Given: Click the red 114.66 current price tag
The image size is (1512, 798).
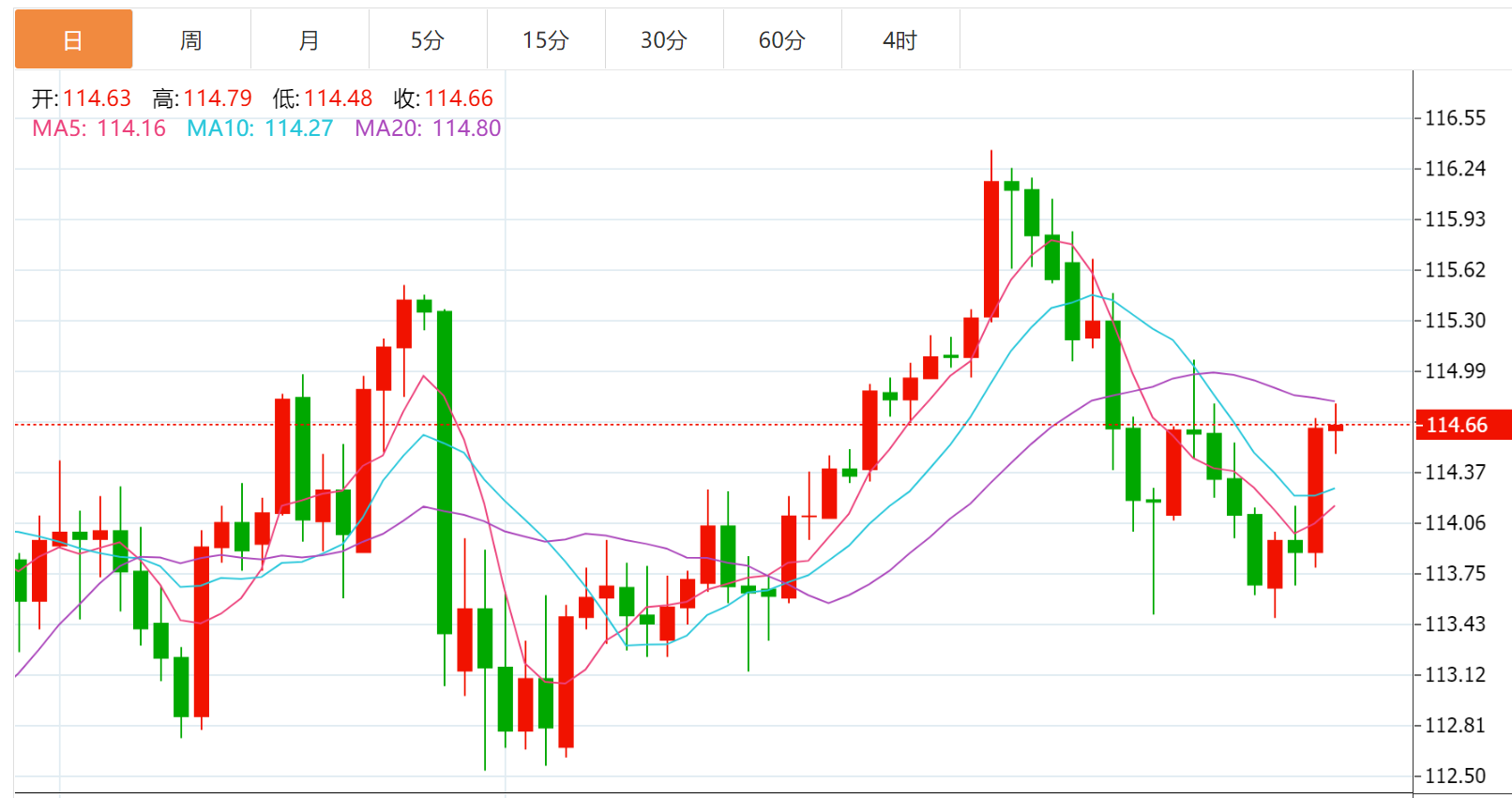Looking at the screenshot, I should (1461, 425).
